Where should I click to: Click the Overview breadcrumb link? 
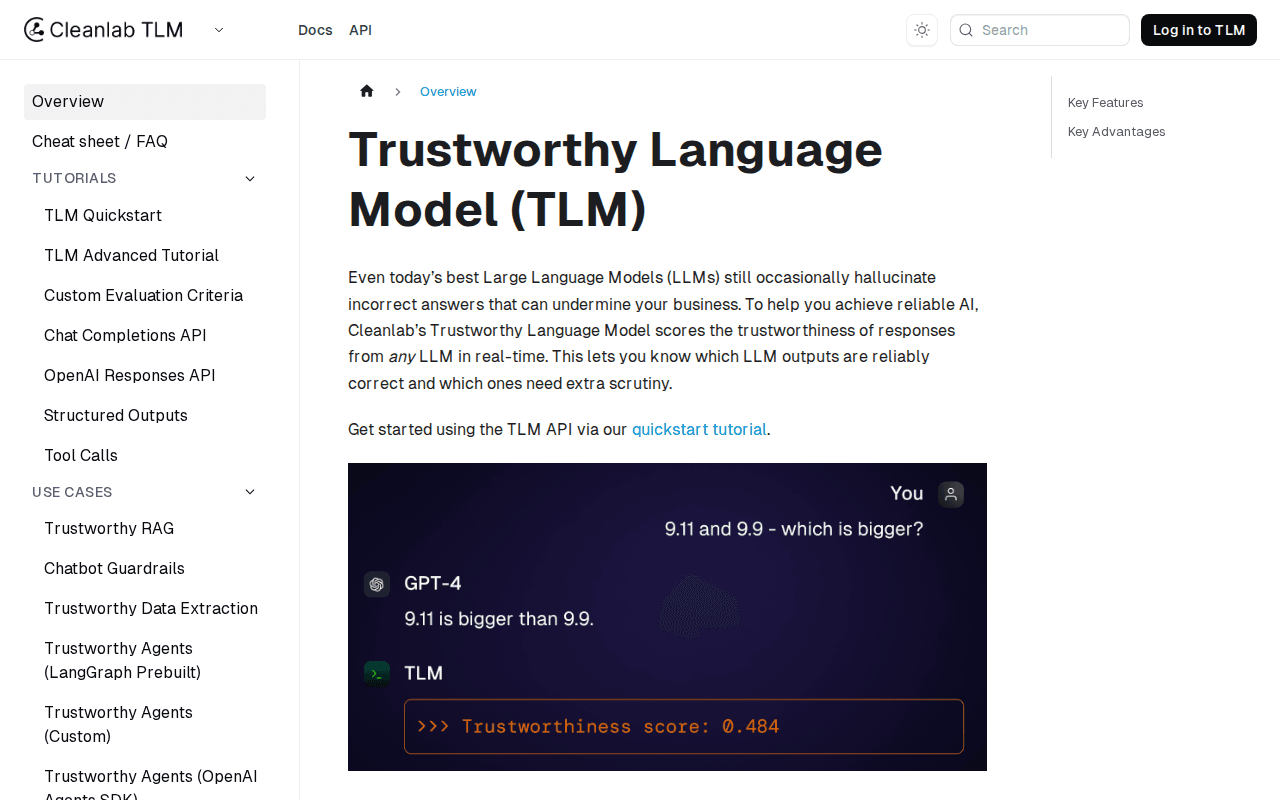[448, 92]
